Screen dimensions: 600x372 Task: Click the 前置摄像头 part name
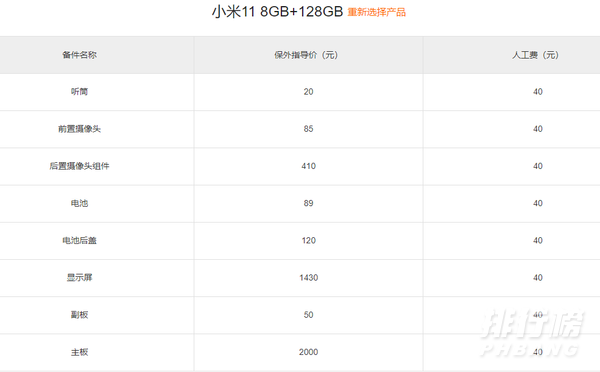80,129
